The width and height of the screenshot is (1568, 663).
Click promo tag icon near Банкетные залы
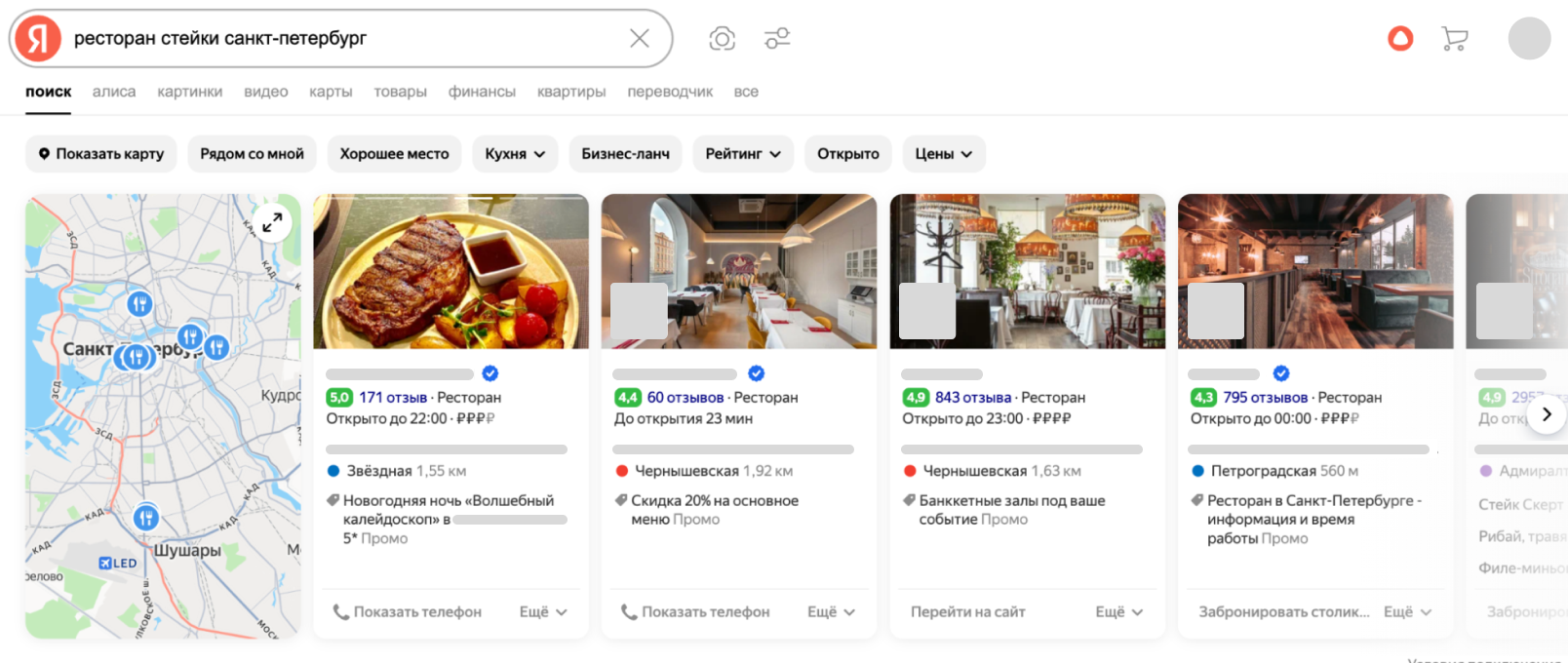[x=910, y=500]
